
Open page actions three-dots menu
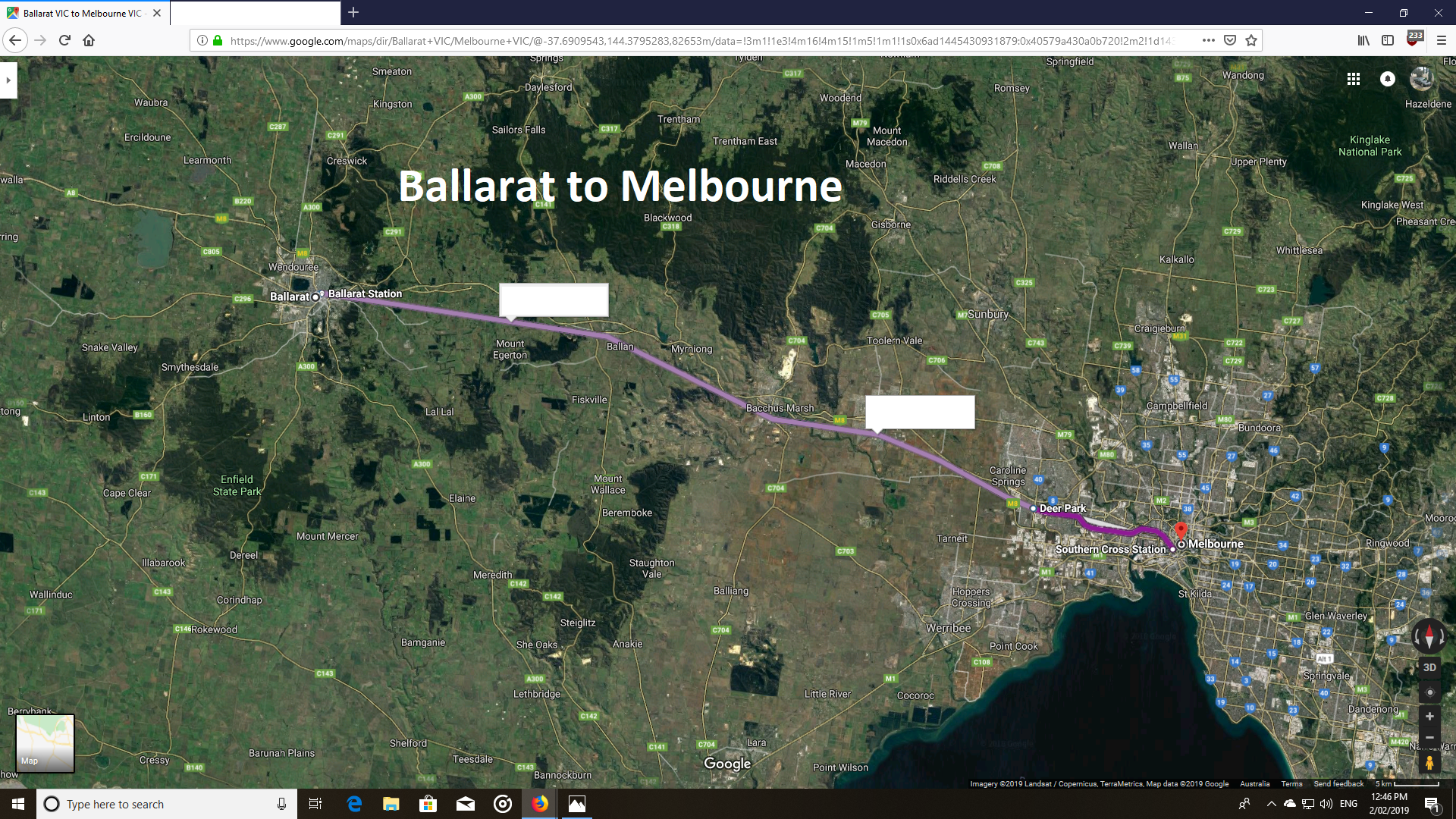tap(1208, 41)
